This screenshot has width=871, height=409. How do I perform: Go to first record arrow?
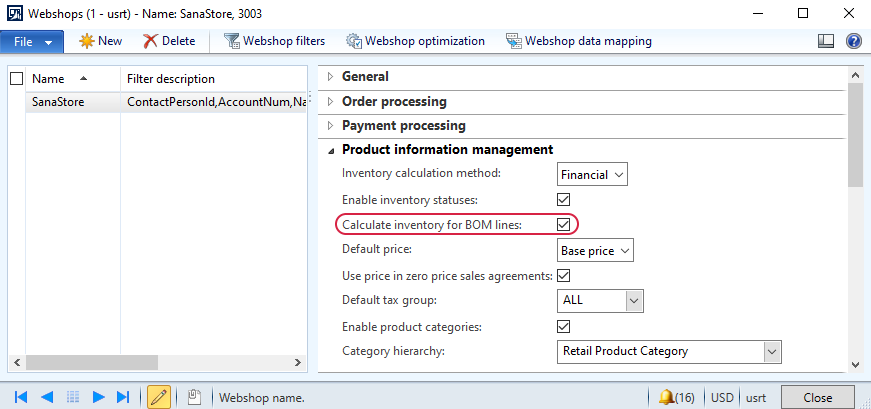click(21, 397)
